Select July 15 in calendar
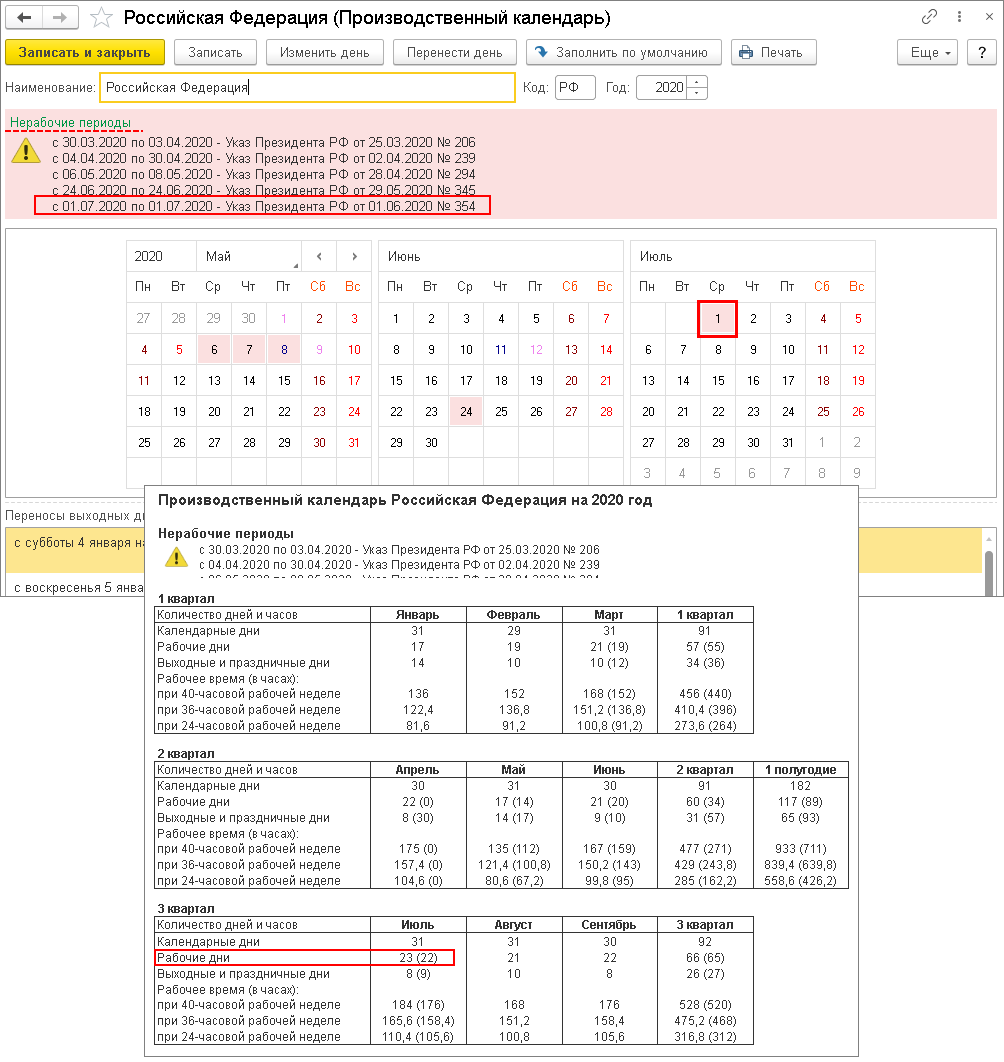This screenshot has width=1004, height=1062. [x=718, y=381]
